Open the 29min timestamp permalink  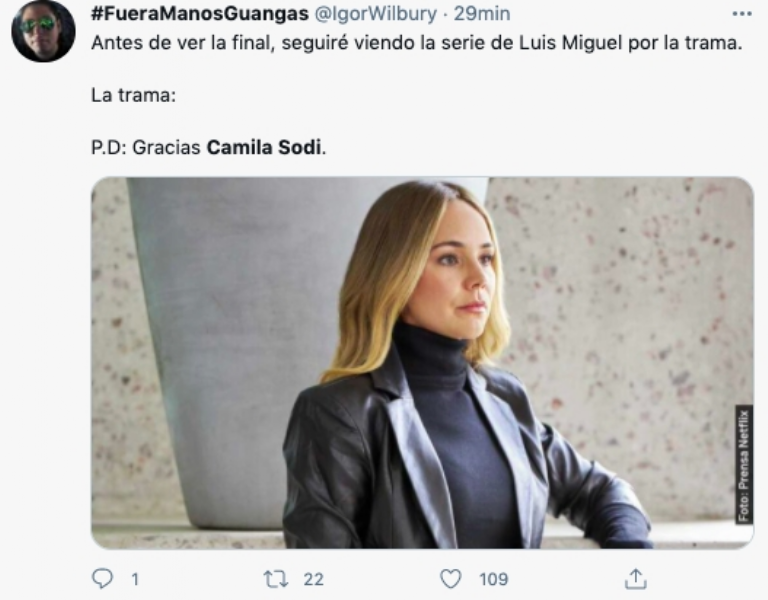click(x=482, y=14)
